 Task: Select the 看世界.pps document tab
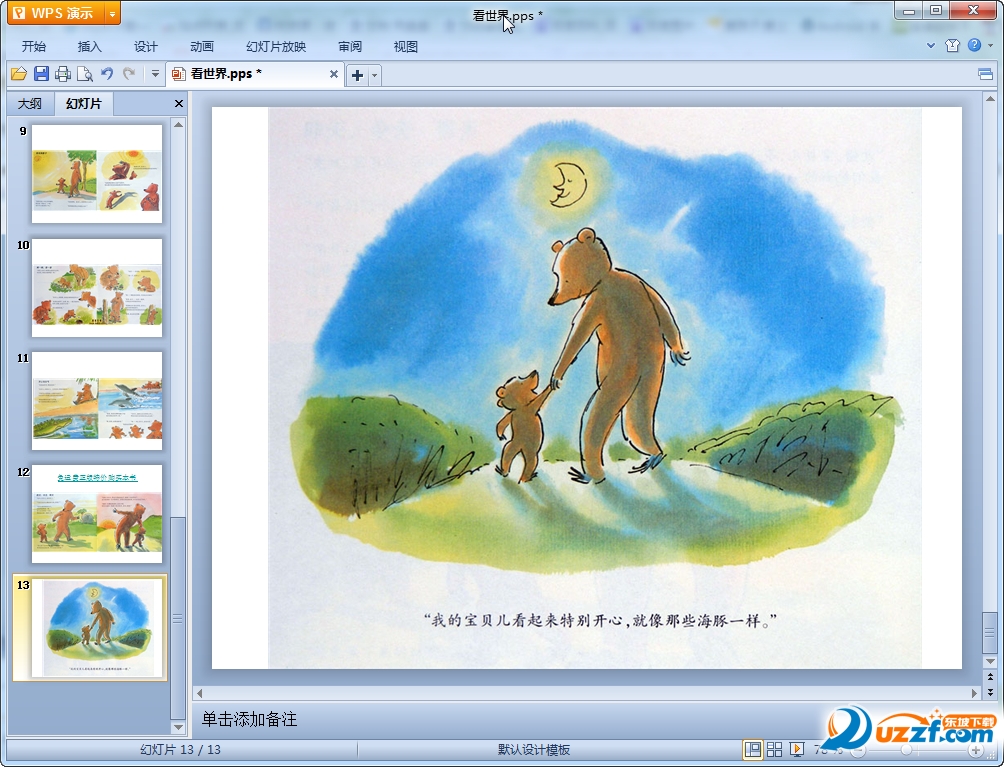[x=255, y=74]
